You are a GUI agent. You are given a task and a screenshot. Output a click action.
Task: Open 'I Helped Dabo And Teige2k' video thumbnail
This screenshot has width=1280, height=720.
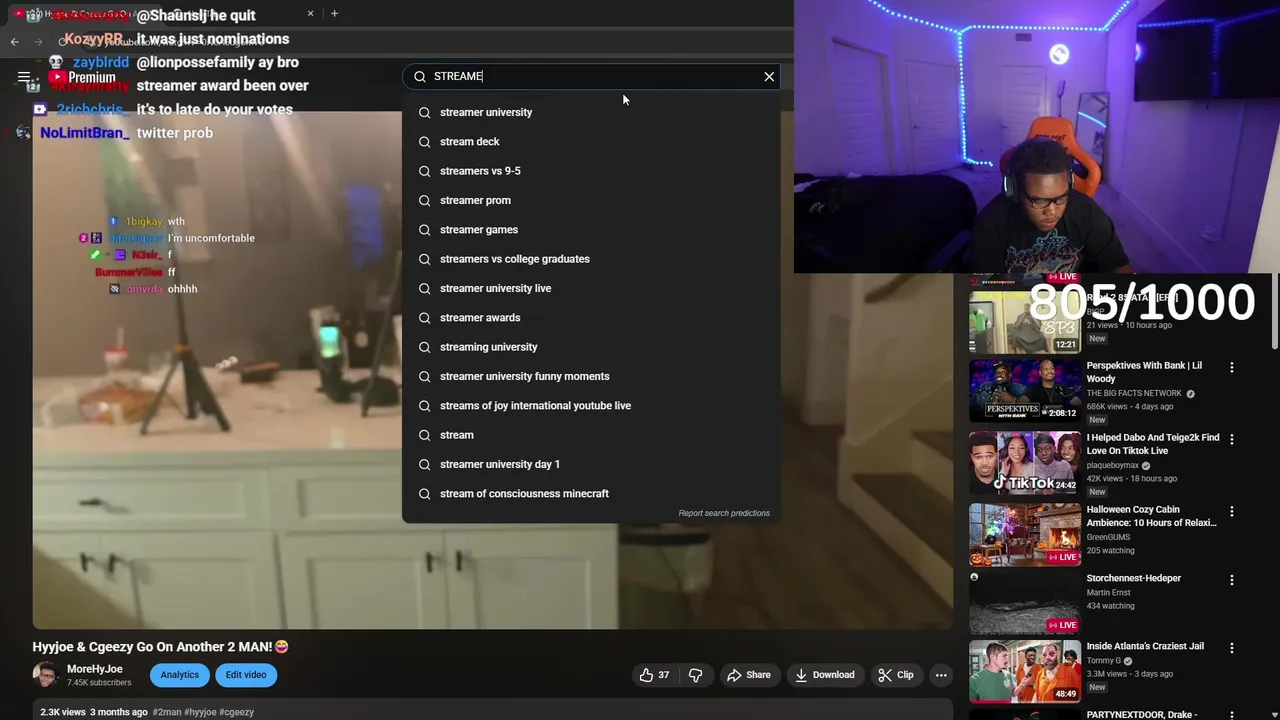(x=1025, y=464)
